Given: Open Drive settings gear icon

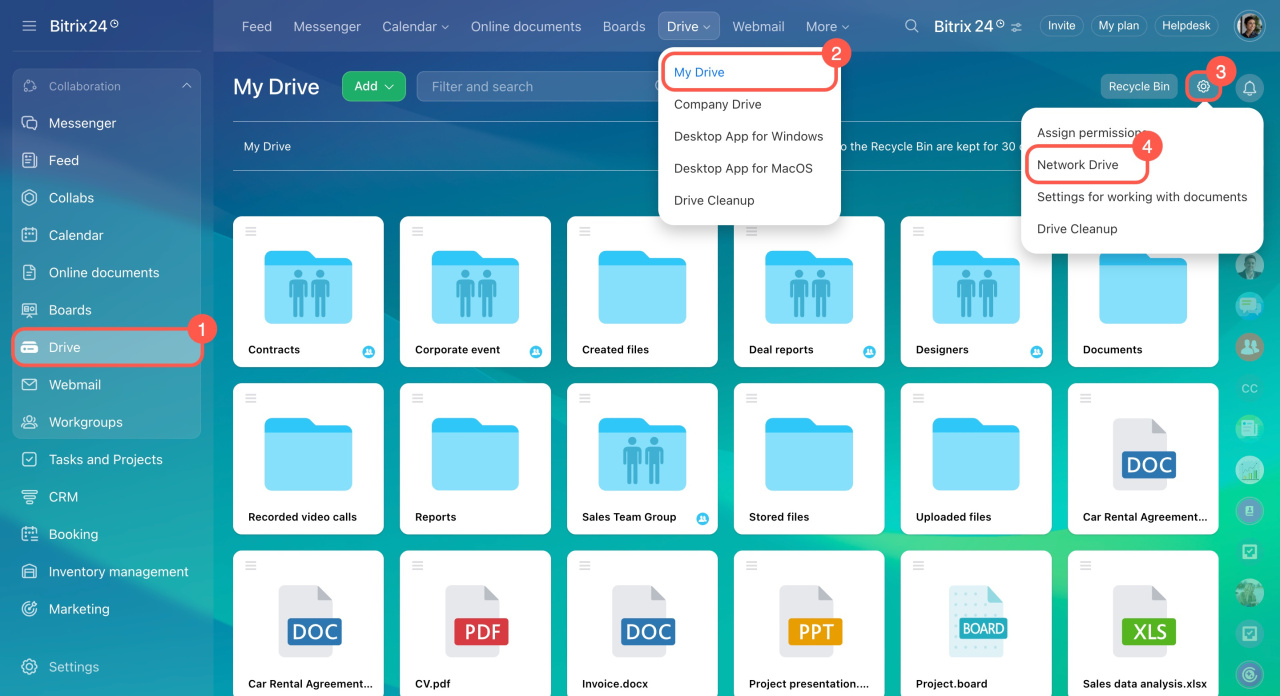Looking at the screenshot, I should (x=1203, y=87).
